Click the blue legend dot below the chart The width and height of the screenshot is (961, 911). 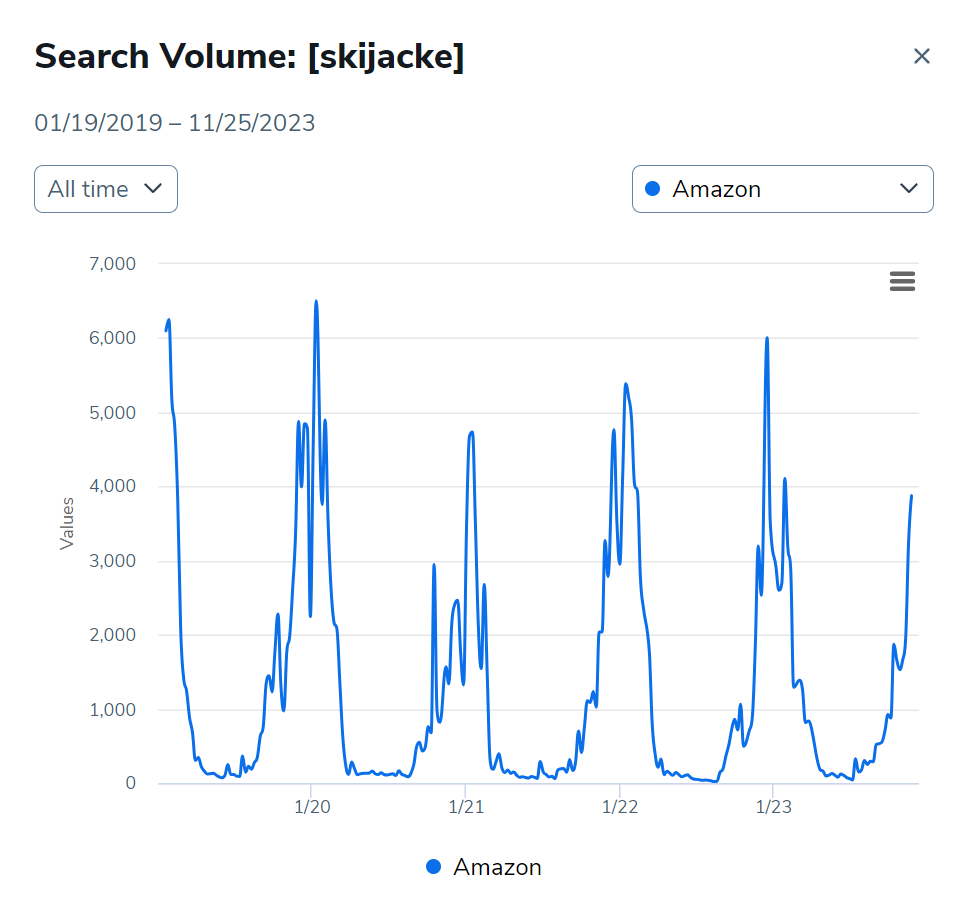(432, 866)
